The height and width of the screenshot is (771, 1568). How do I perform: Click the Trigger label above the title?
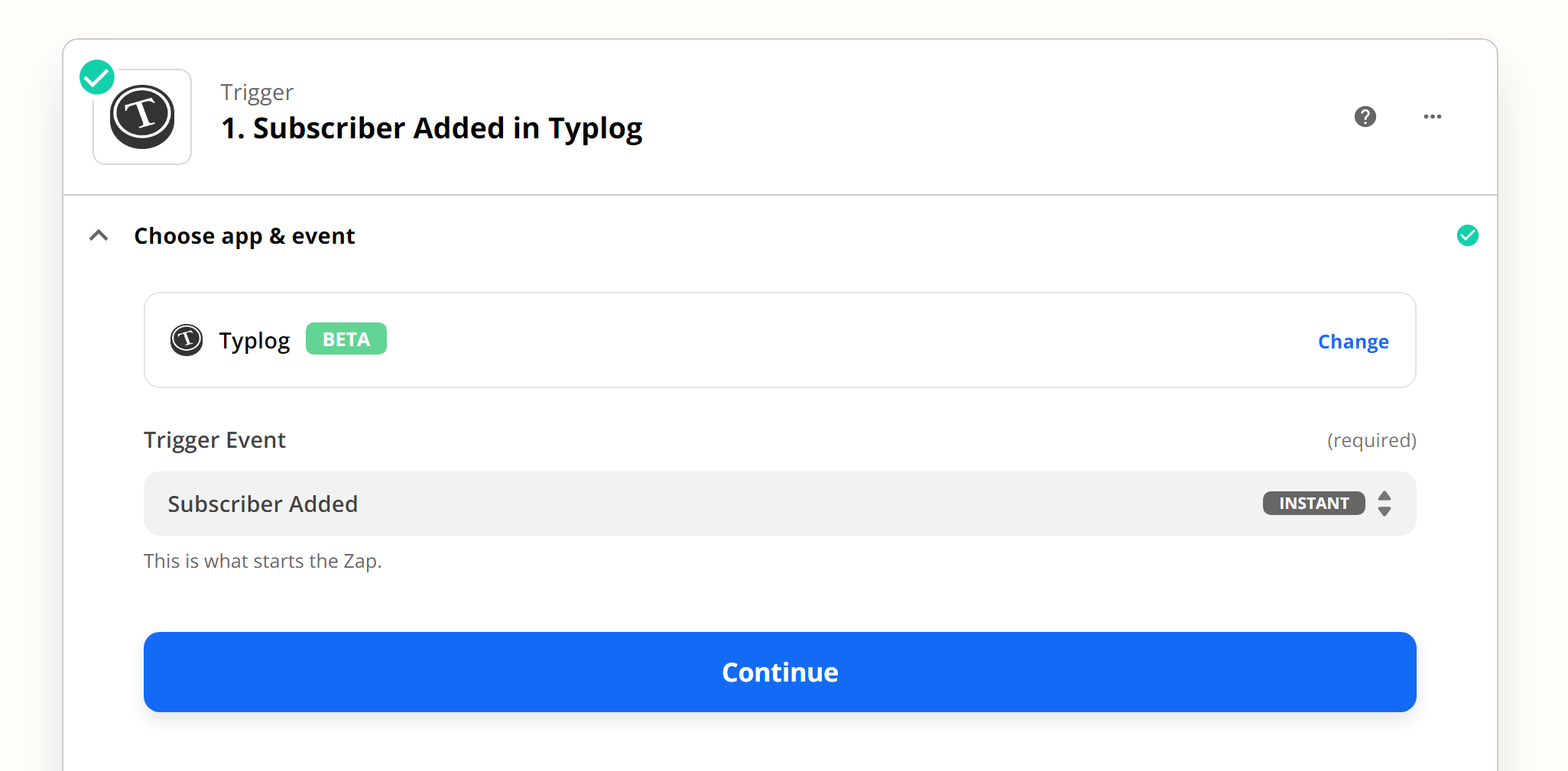[257, 92]
